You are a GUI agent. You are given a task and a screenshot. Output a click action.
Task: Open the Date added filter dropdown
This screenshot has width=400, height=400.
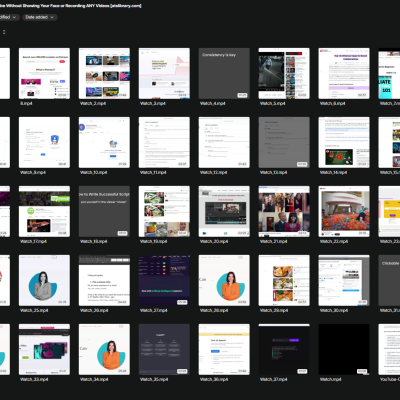pos(40,17)
